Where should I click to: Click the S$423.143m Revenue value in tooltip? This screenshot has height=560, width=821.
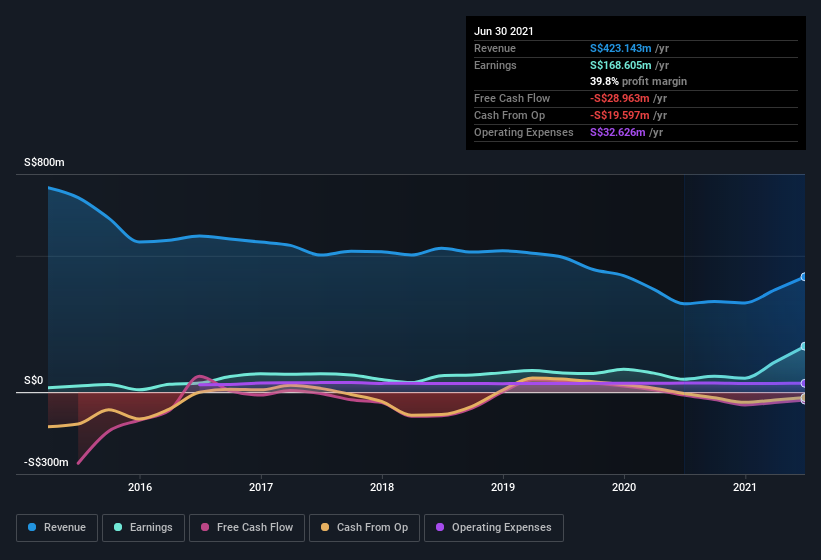pos(620,48)
